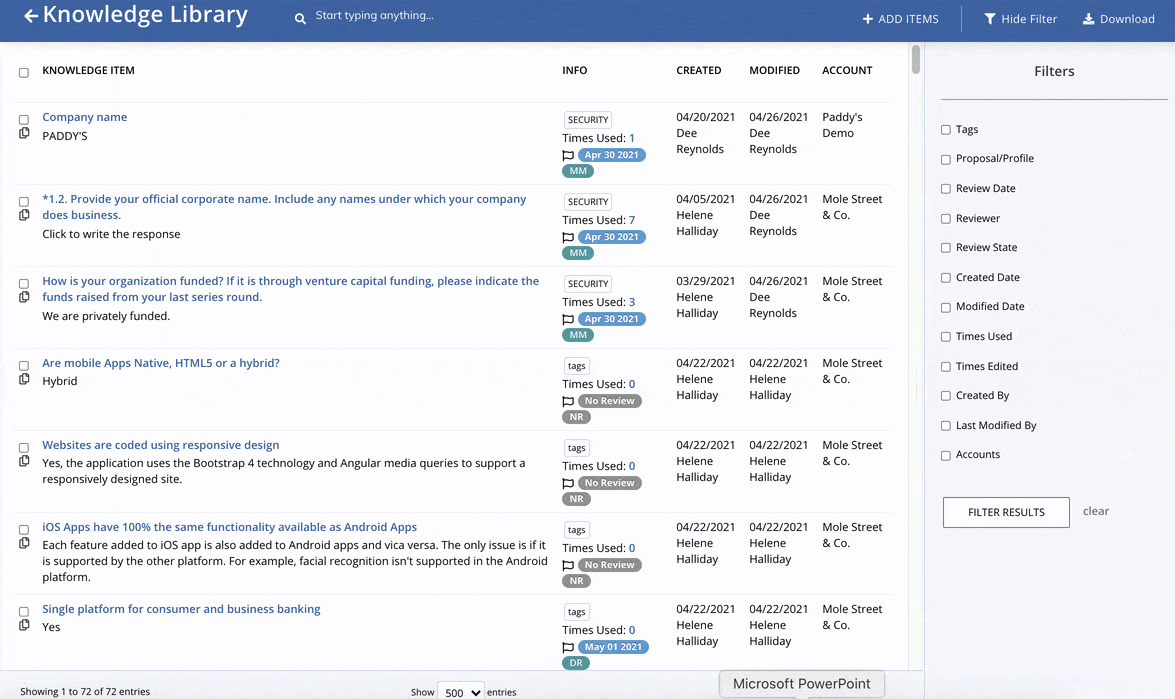
Task: Enable the Review Date filter checkbox
Action: pyautogui.click(x=946, y=189)
